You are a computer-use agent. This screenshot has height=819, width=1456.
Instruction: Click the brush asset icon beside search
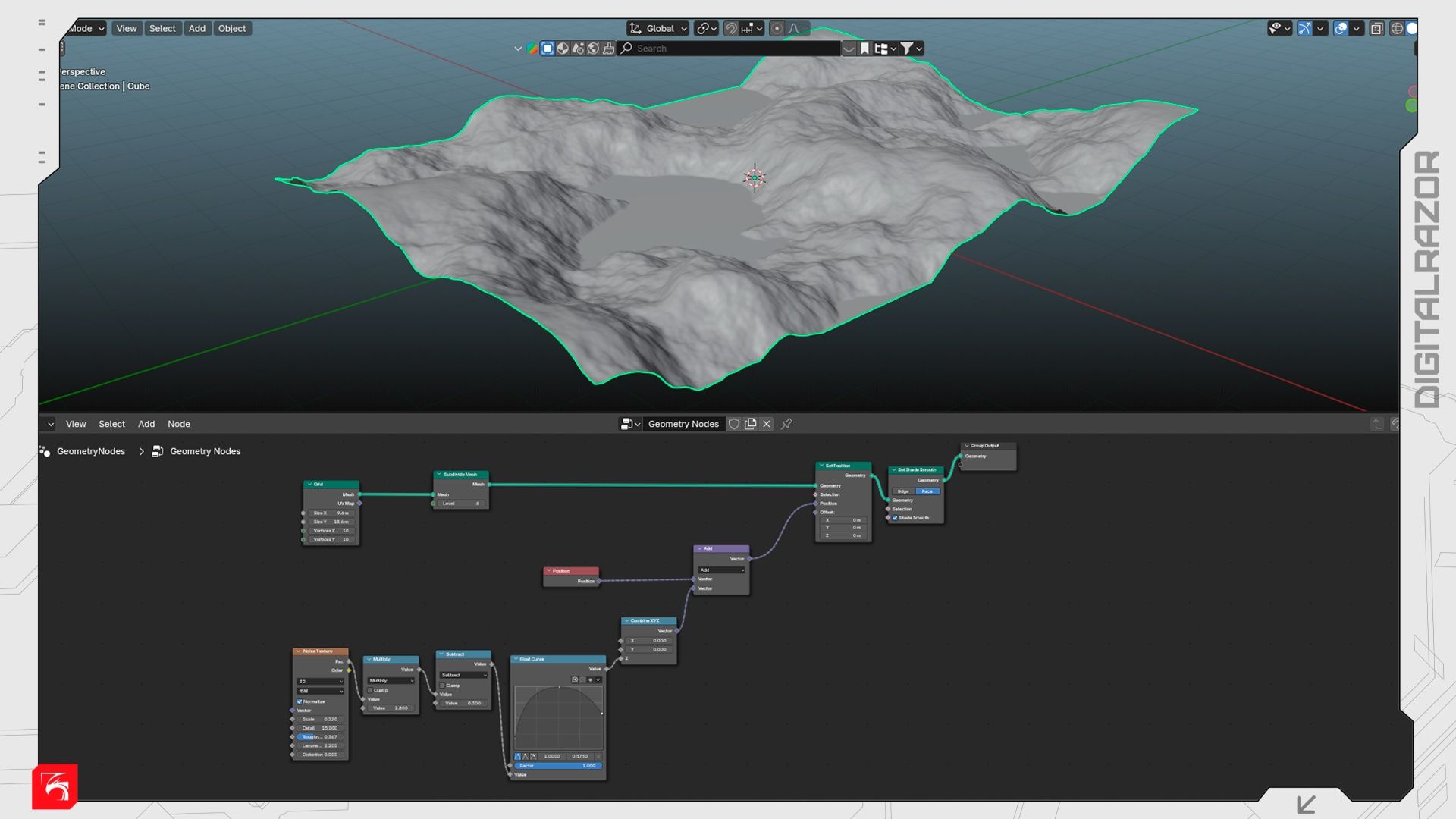click(x=608, y=49)
